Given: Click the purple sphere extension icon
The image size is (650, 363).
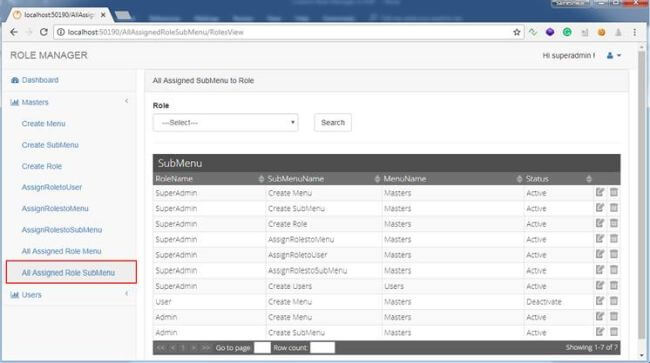Looking at the screenshot, I should coord(550,32).
